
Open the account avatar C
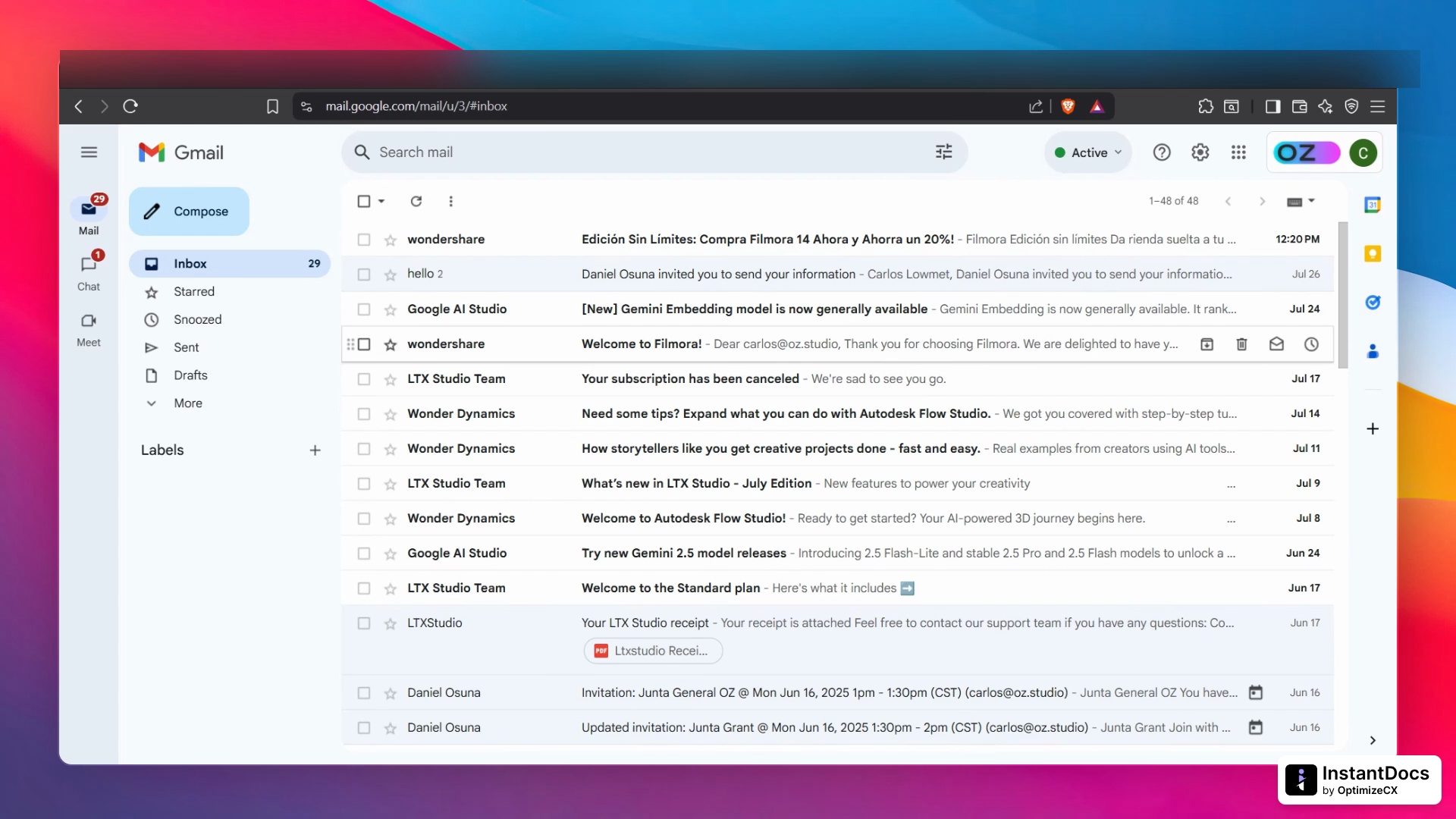click(1363, 152)
